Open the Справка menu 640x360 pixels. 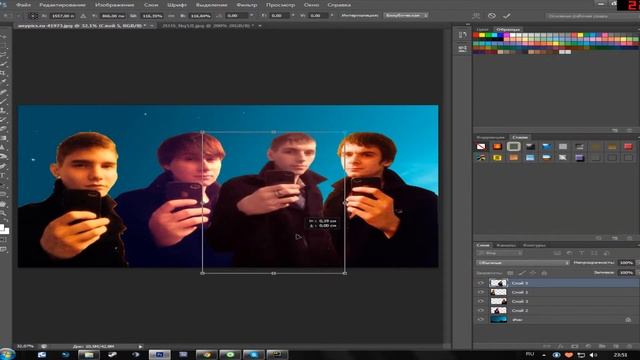click(339, 5)
